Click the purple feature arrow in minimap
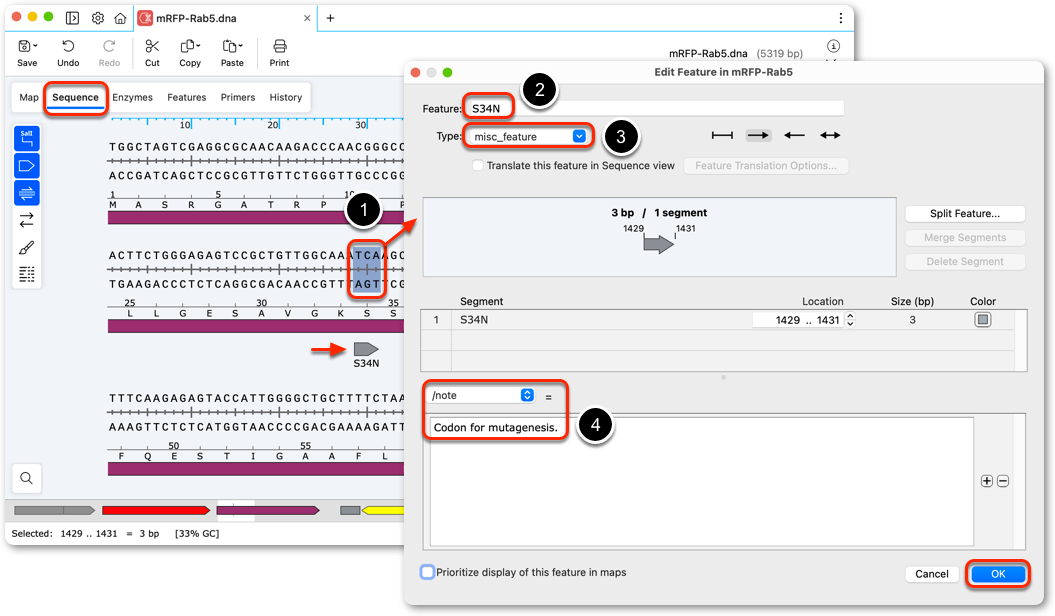This screenshot has width=1055, height=616. click(x=268, y=510)
